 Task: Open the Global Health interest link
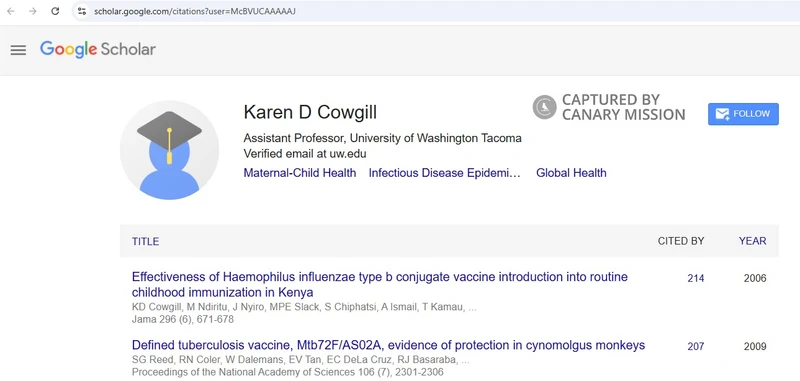571,173
